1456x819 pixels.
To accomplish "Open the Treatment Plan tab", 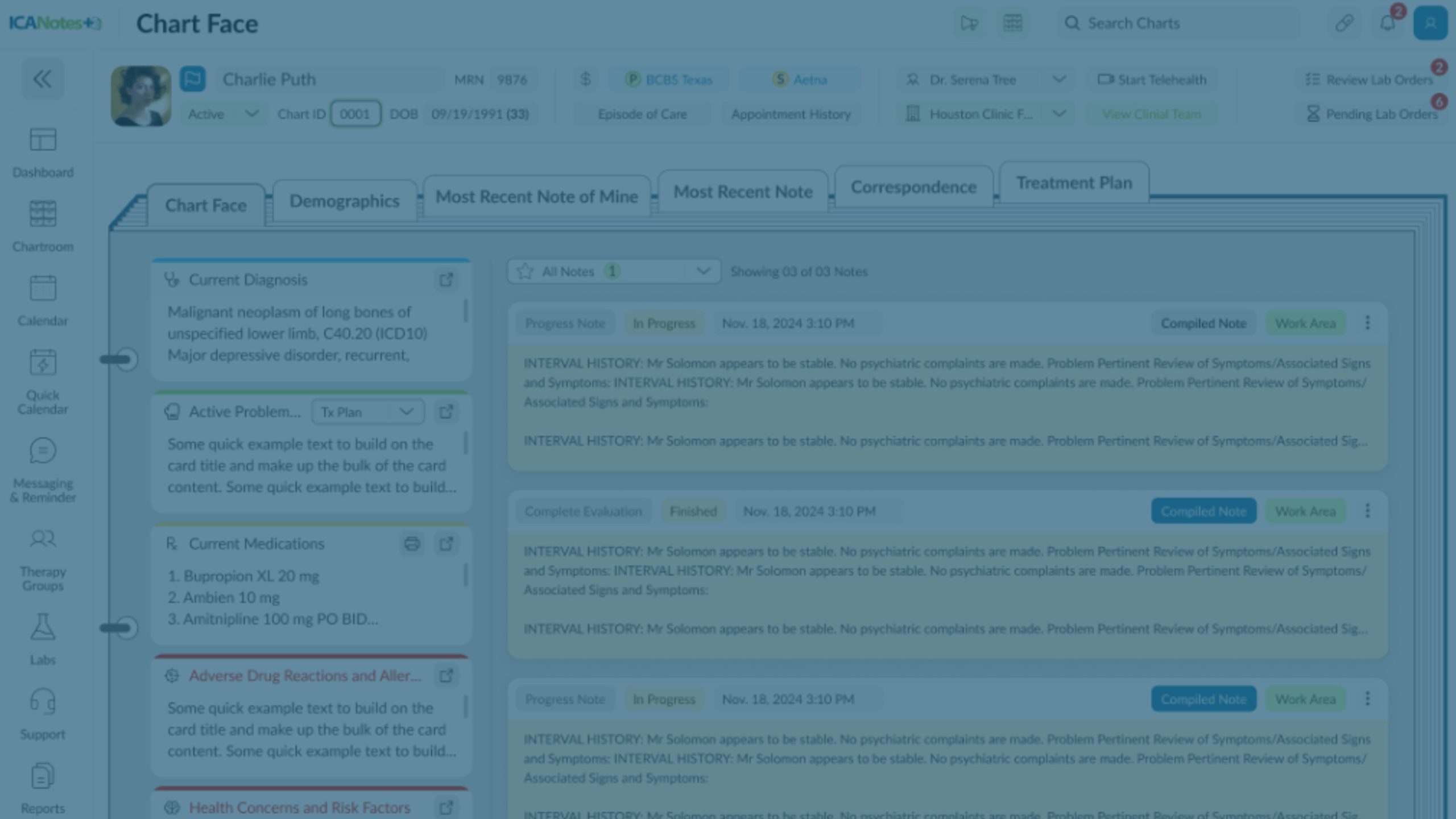I will pos(1074,183).
